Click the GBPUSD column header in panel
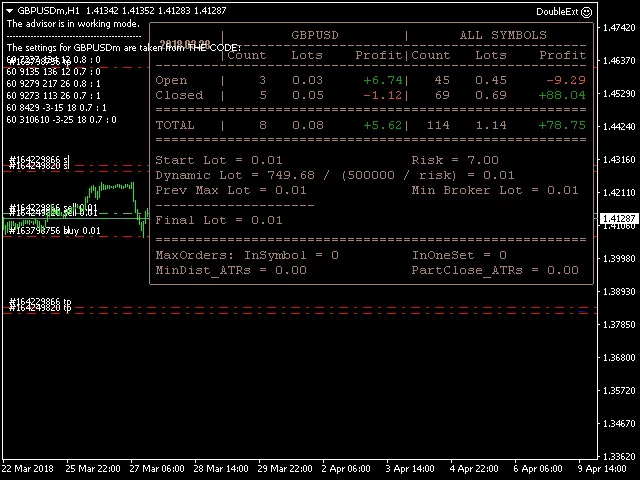Image resolution: width=640 pixels, height=480 pixels. point(314,35)
